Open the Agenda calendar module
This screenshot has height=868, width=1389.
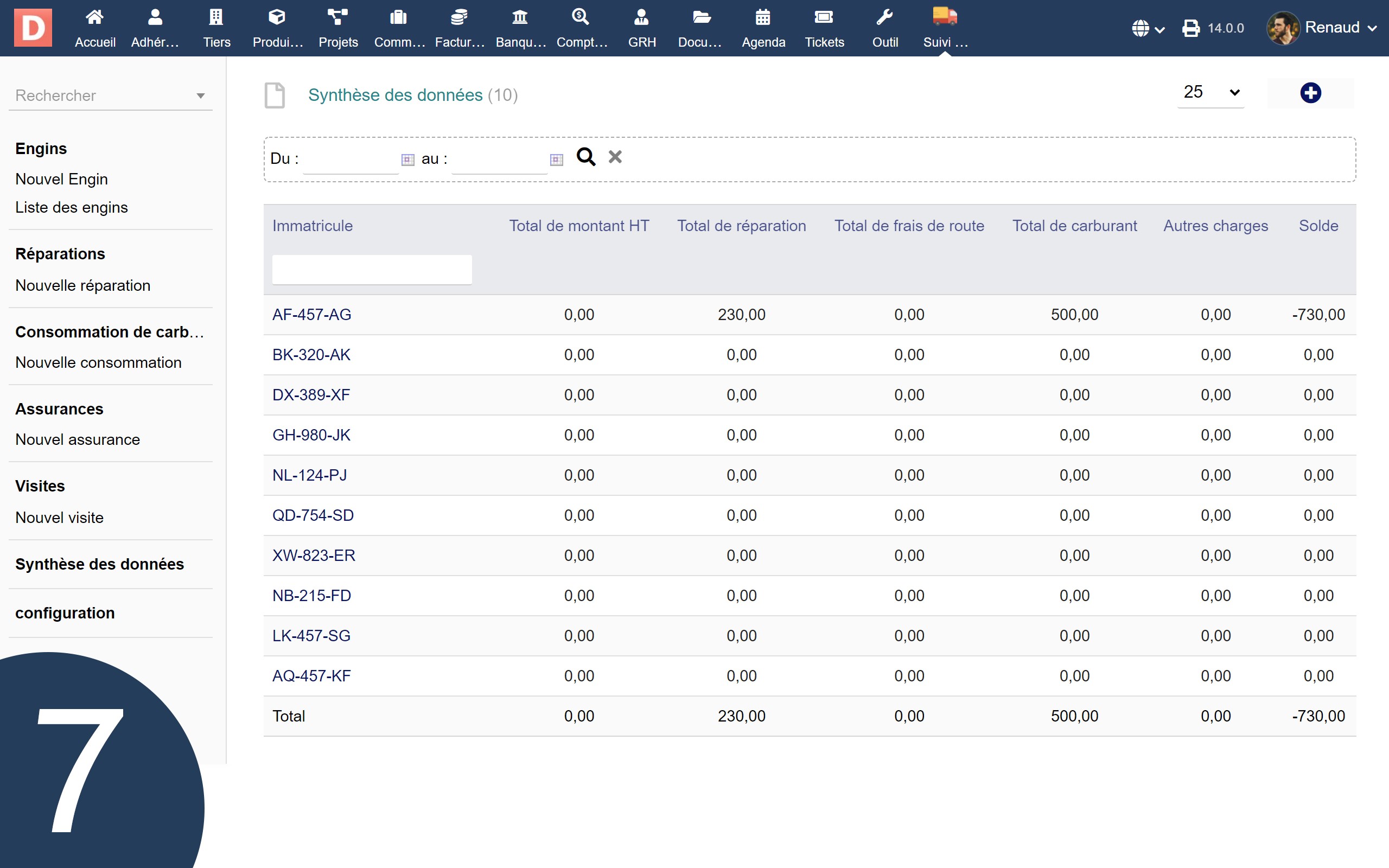click(763, 28)
